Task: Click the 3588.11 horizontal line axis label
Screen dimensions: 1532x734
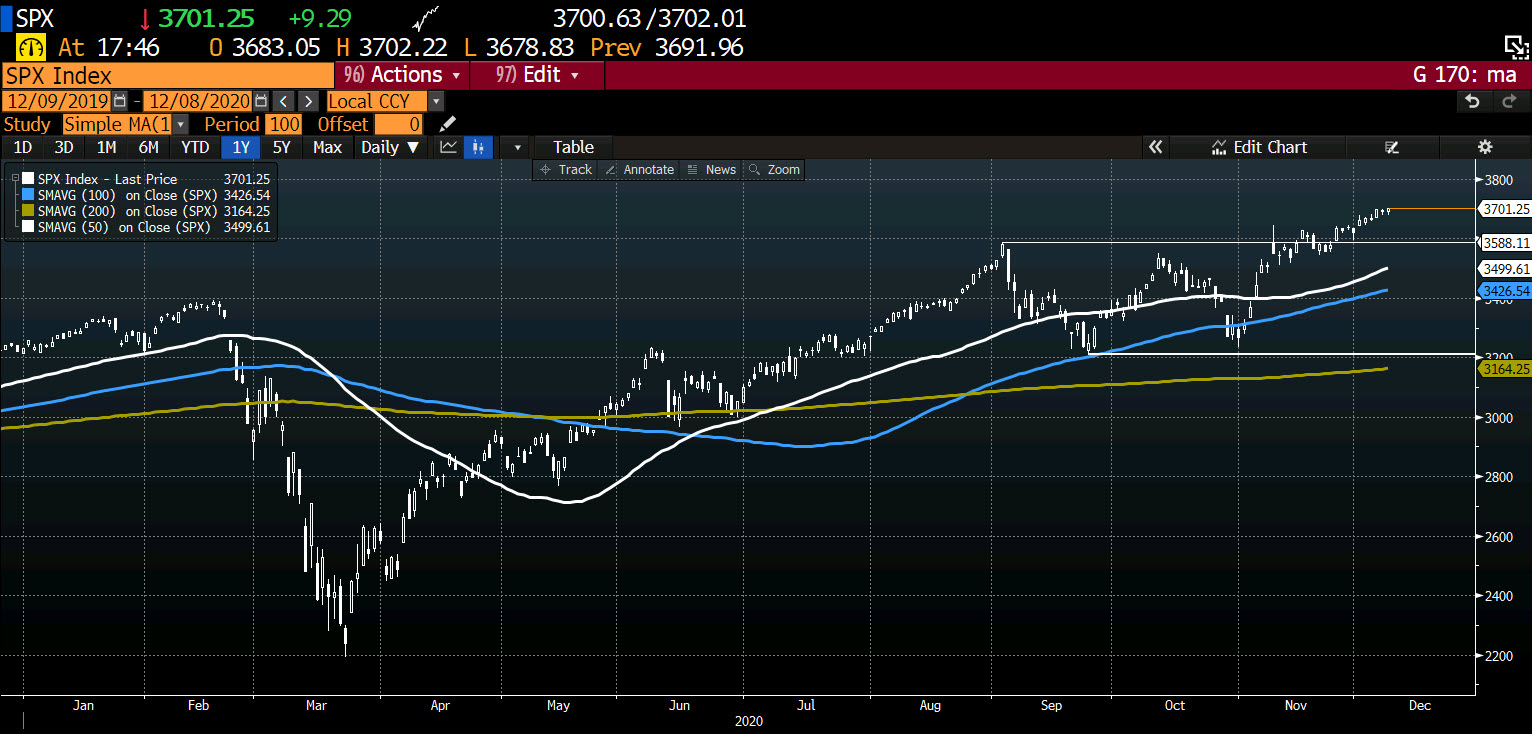Action: [1505, 242]
